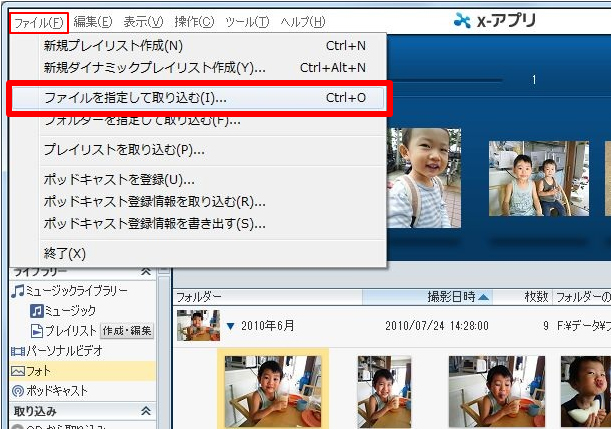Image resolution: width=612 pixels, height=430 pixels.
Task: Click the プレイリスト icon in sidebar
Action: coord(36,331)
